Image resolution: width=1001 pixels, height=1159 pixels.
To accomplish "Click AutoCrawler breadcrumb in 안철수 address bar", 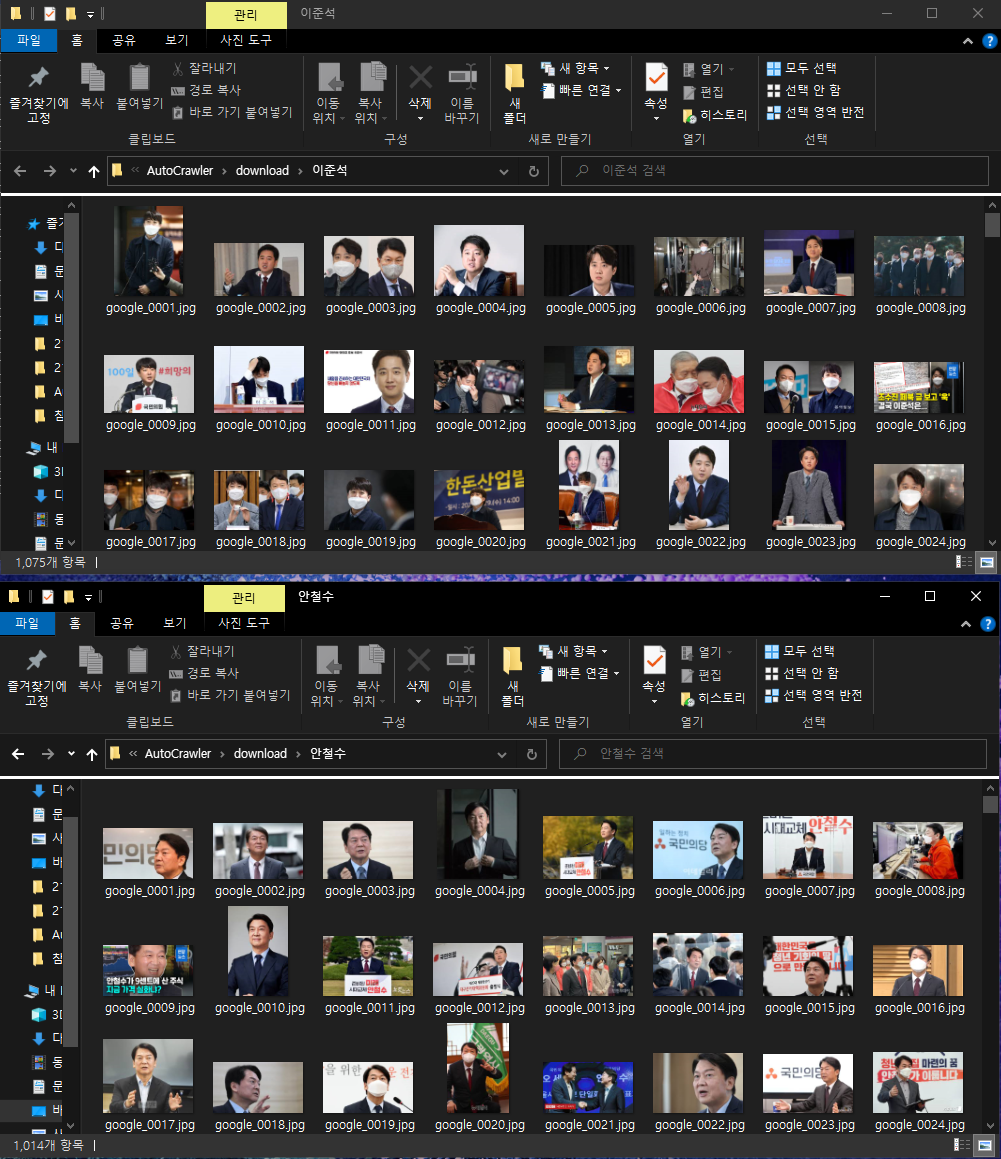I will coord(177,754).
